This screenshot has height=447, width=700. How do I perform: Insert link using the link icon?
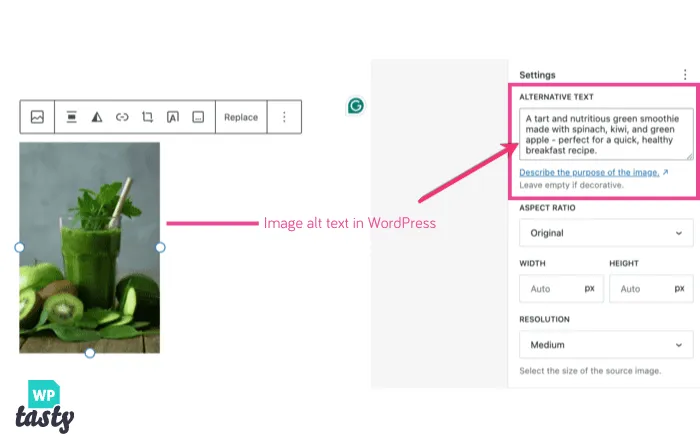tap(122, 117)
